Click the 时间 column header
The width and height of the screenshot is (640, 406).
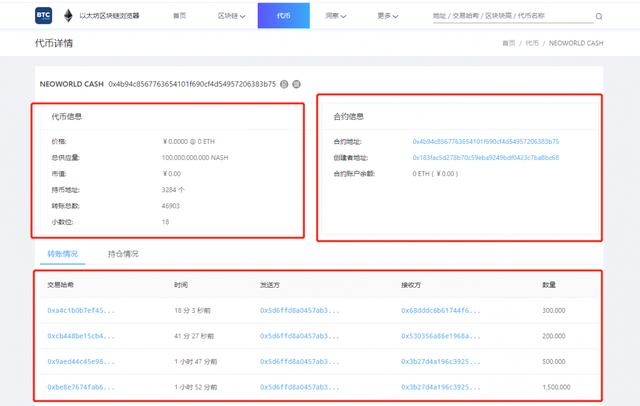(x=181, y=285)
